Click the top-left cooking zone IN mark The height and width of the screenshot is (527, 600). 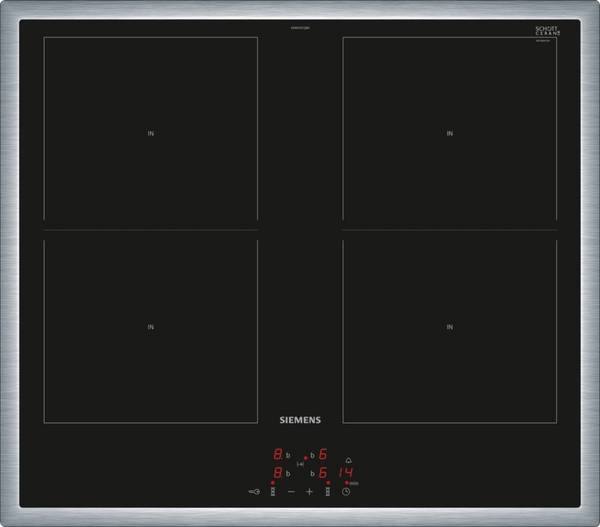[x=151, y=133]
